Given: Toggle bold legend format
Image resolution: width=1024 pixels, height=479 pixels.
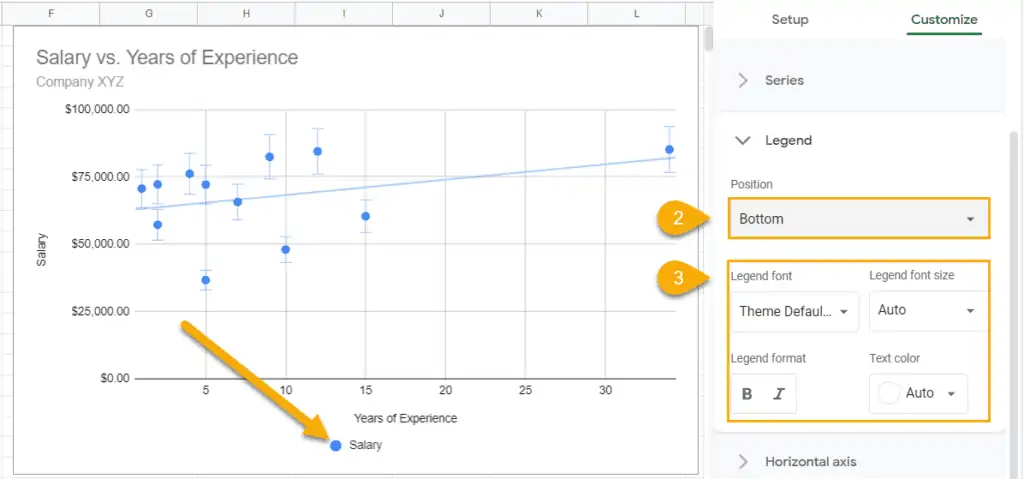Looking at the screenshot, I should (x=747, y=394).
